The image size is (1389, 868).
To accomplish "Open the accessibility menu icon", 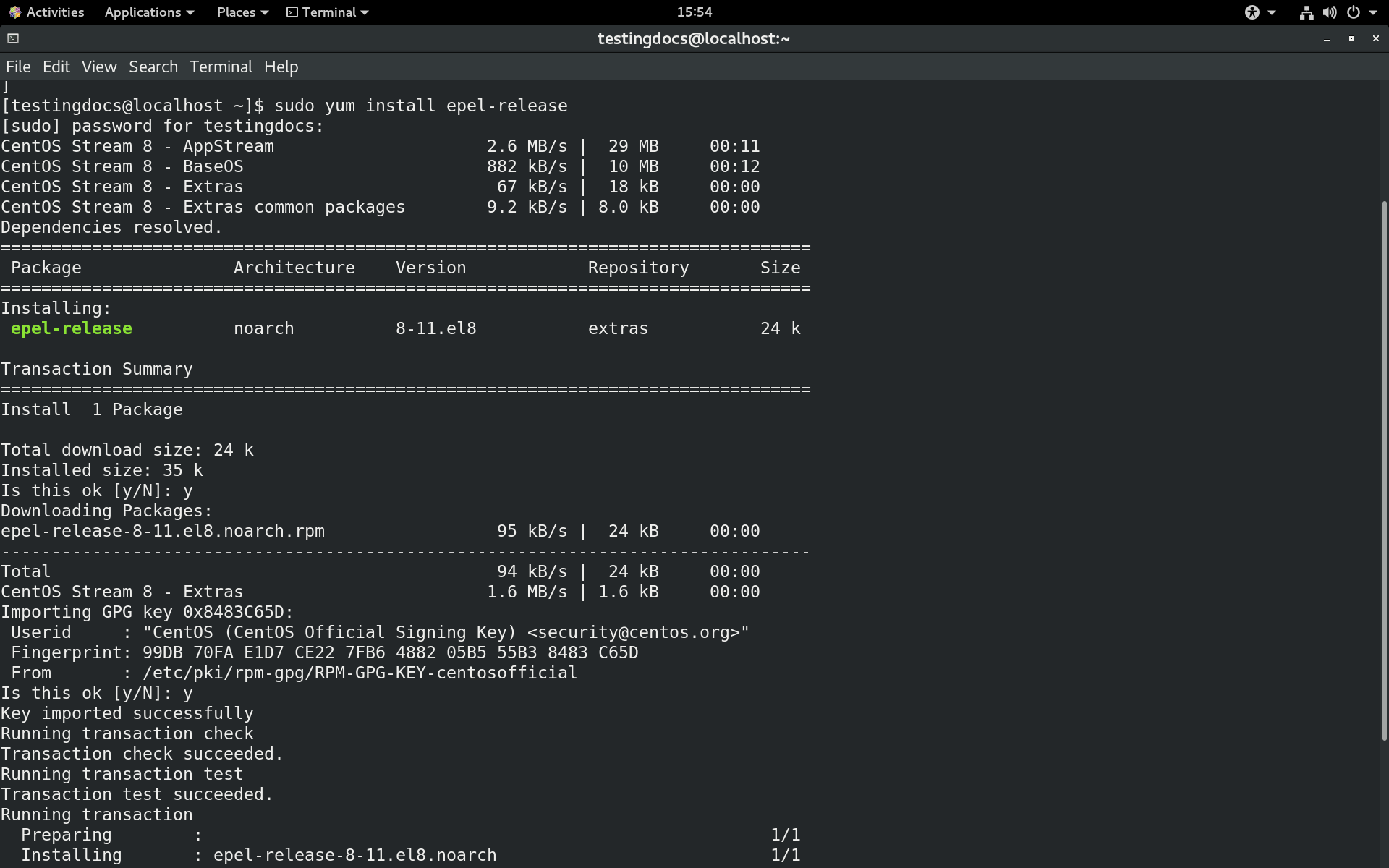I will pos(1252,12).
